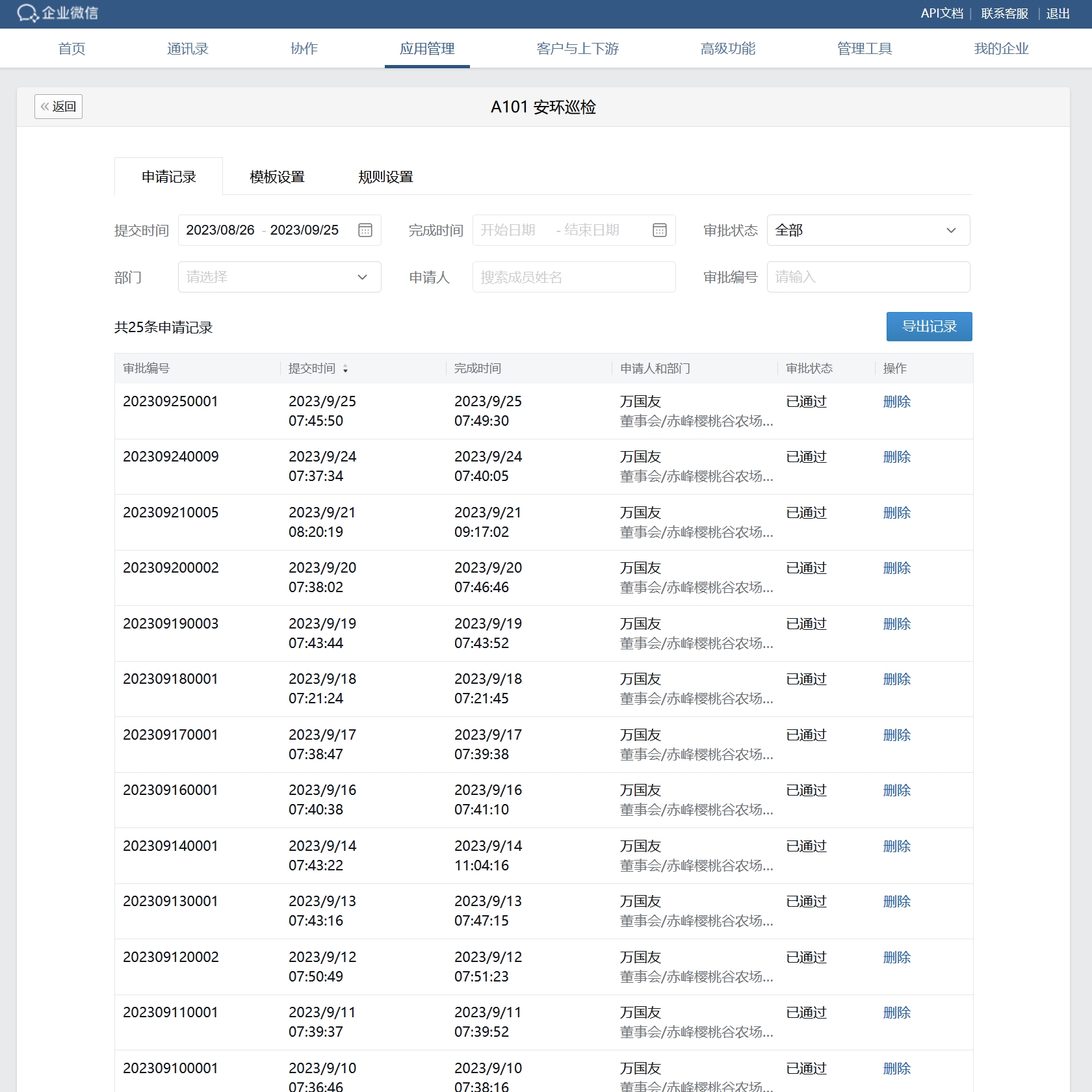Select the 管理工具 navigation item

point(864,49)
